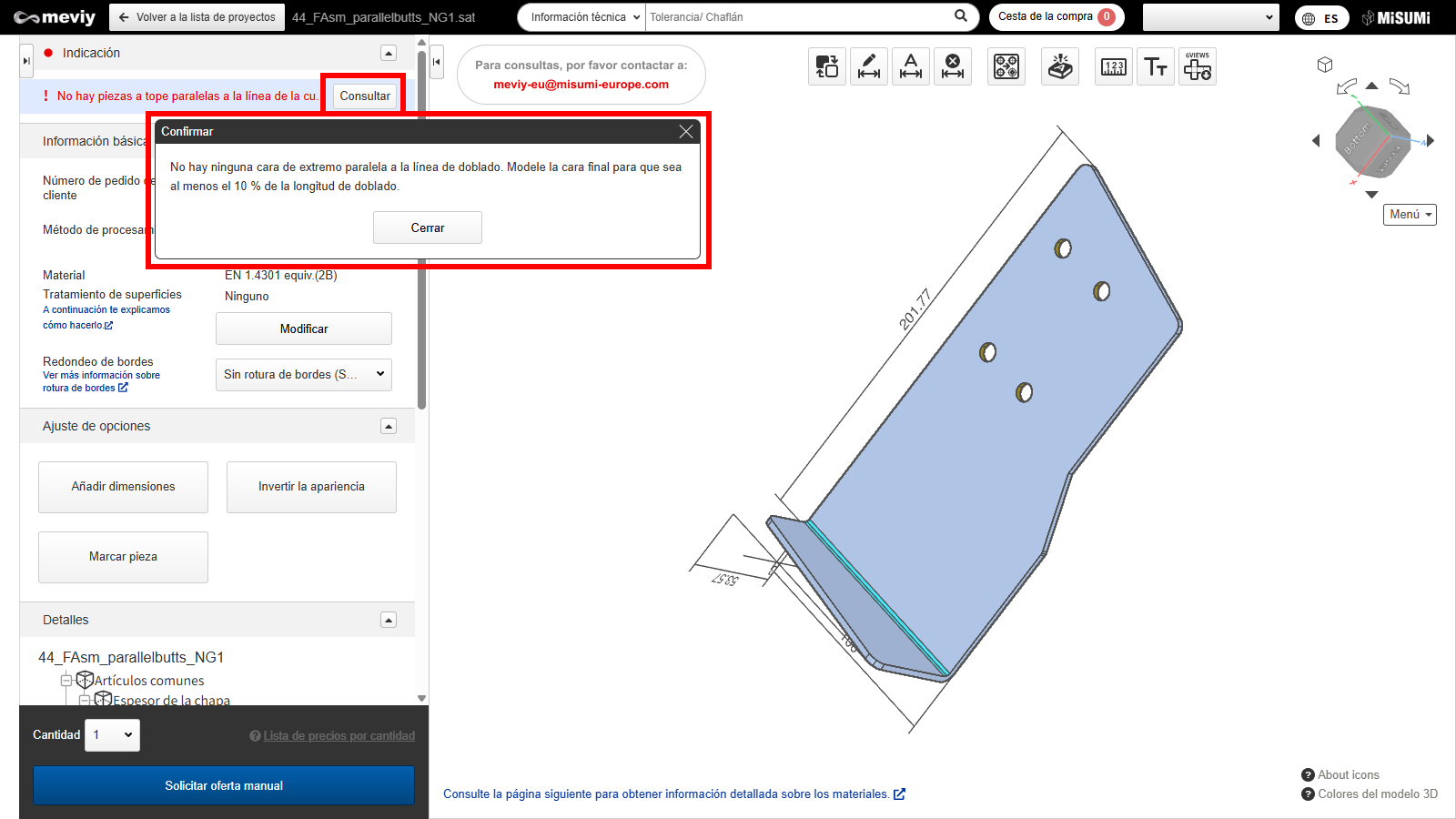The image size is (1456, 819).
Task: Collapse the Ajuste de opciones section
Action: (x=389, y=426)
